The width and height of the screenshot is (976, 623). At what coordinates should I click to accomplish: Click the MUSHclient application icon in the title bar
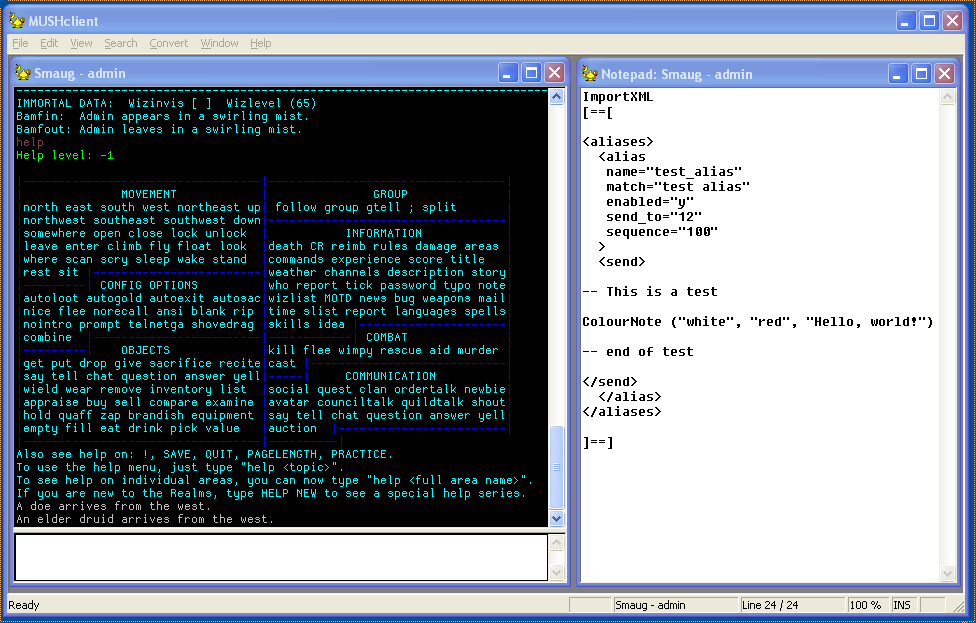click(x=17, y=20)
